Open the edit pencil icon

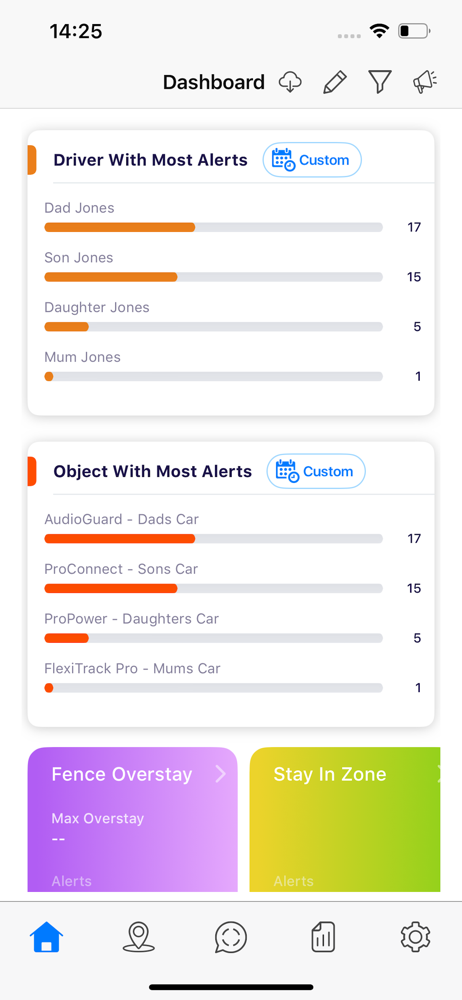click(x=334, y=82)
